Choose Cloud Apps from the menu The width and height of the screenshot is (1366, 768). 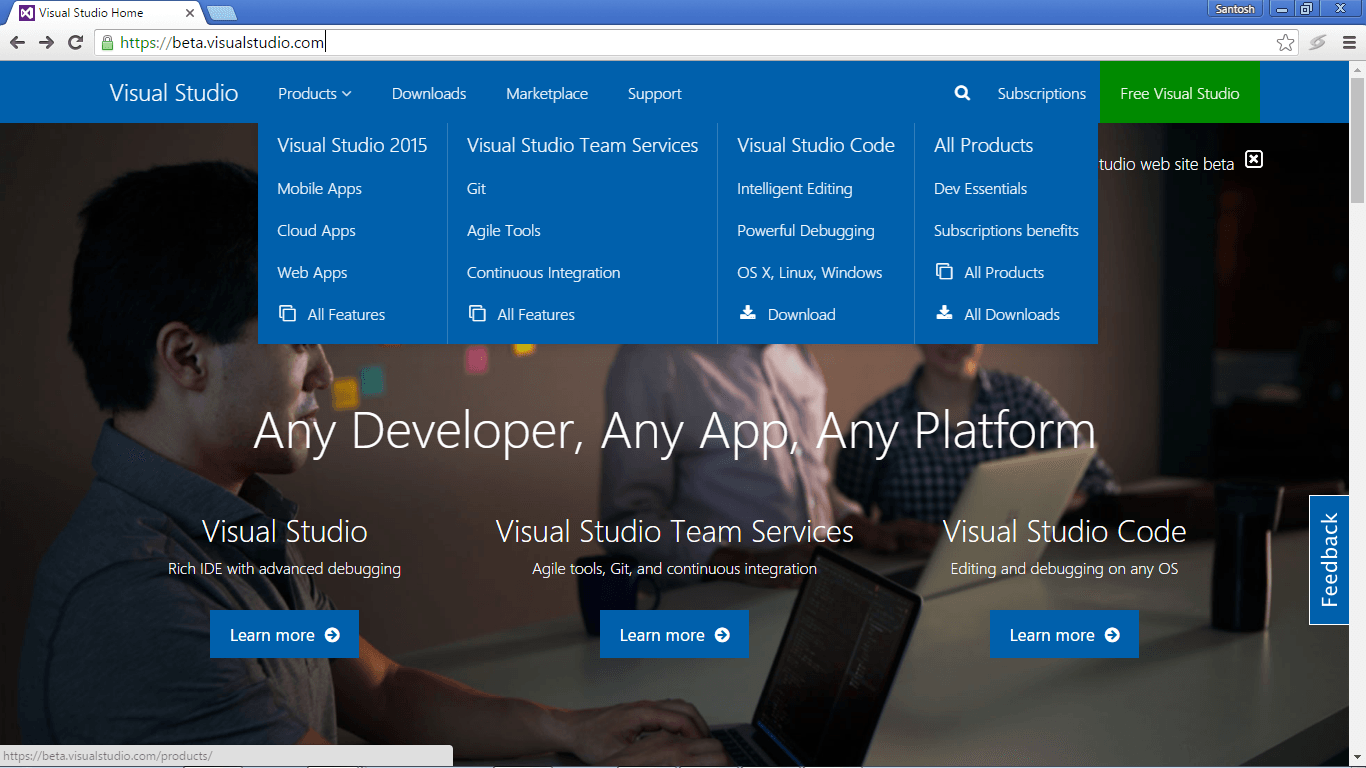coord(316,231)
